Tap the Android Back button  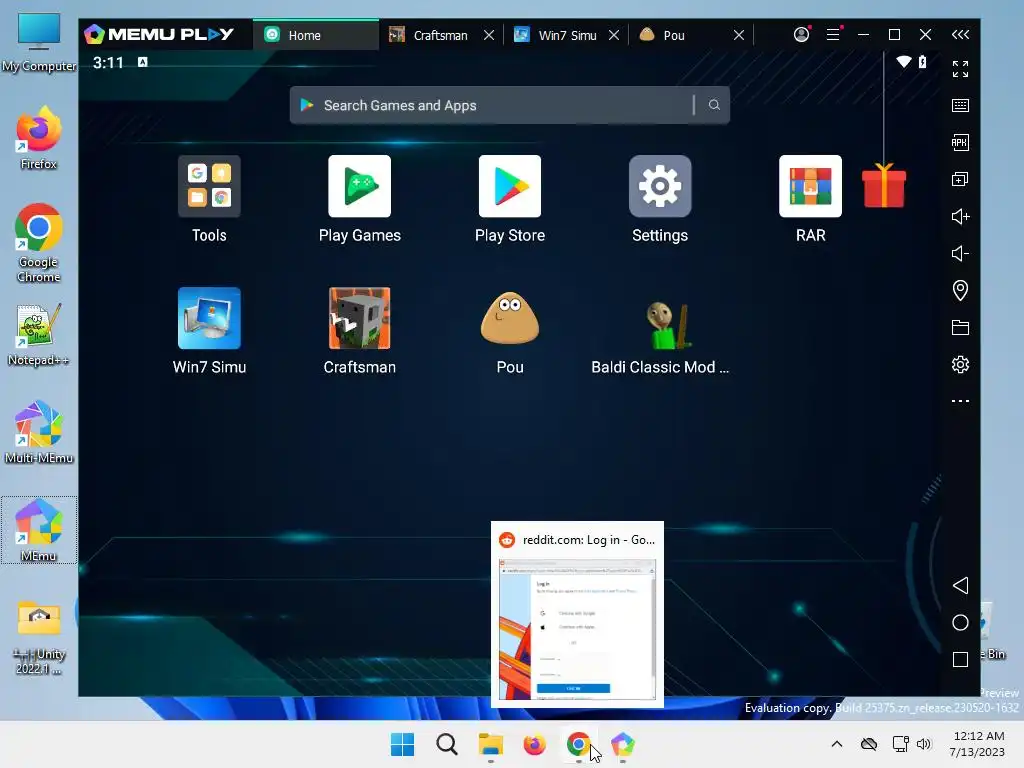(960, 585)
